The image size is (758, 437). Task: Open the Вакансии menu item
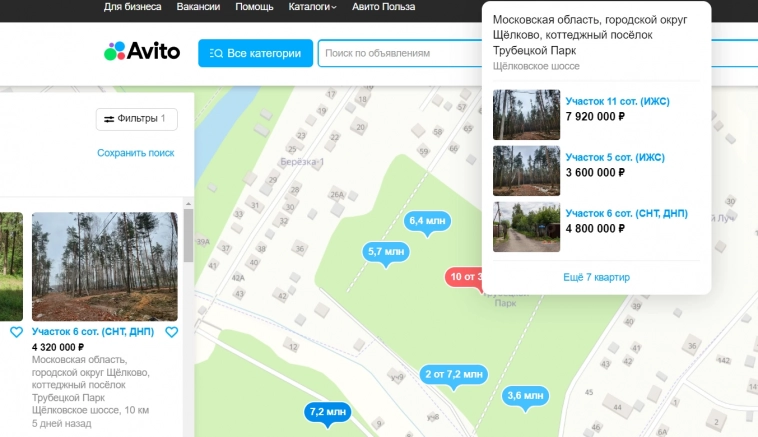click(198, 7)
